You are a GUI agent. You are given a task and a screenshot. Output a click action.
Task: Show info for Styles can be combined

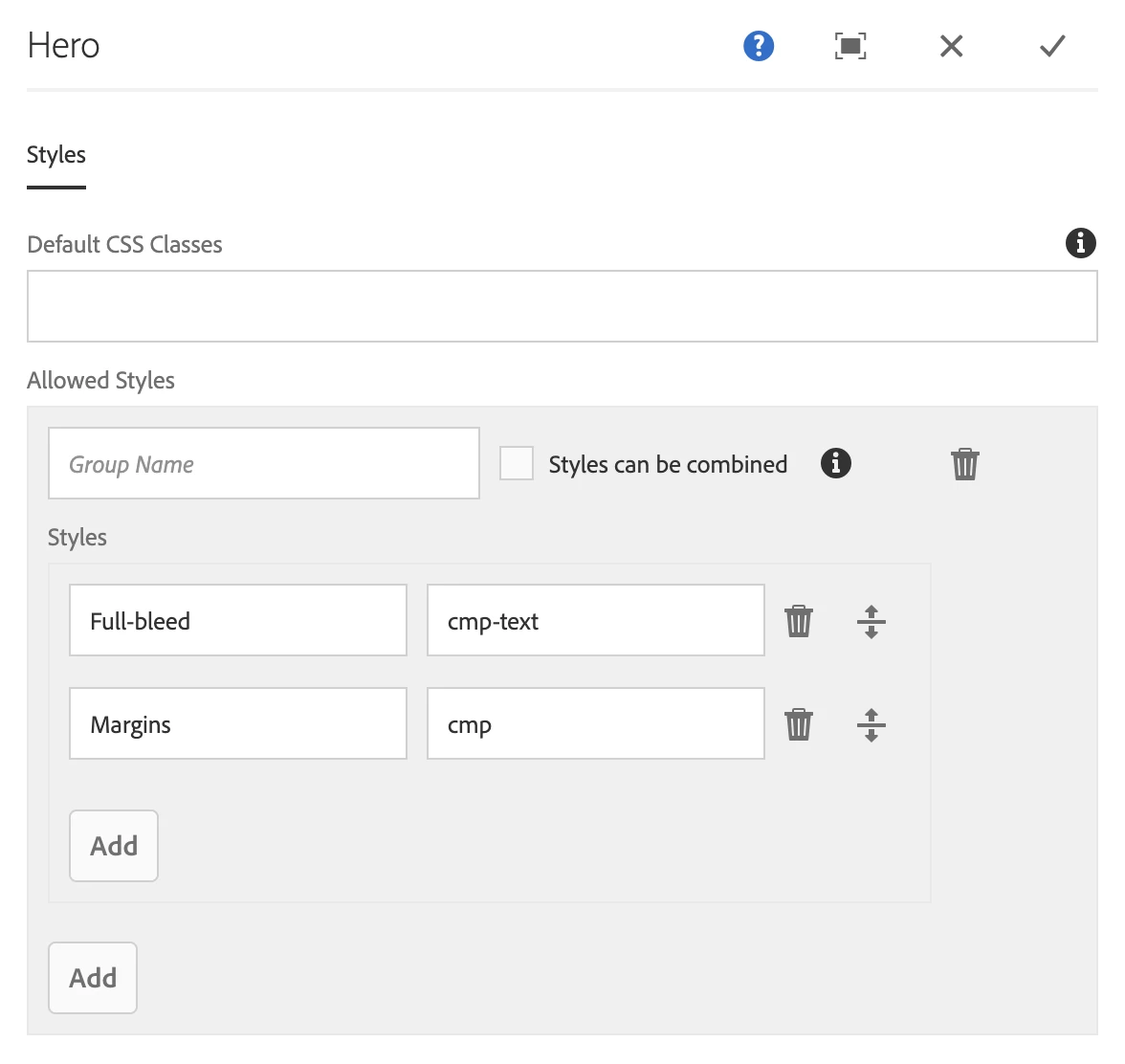click(x=835, y=464)
